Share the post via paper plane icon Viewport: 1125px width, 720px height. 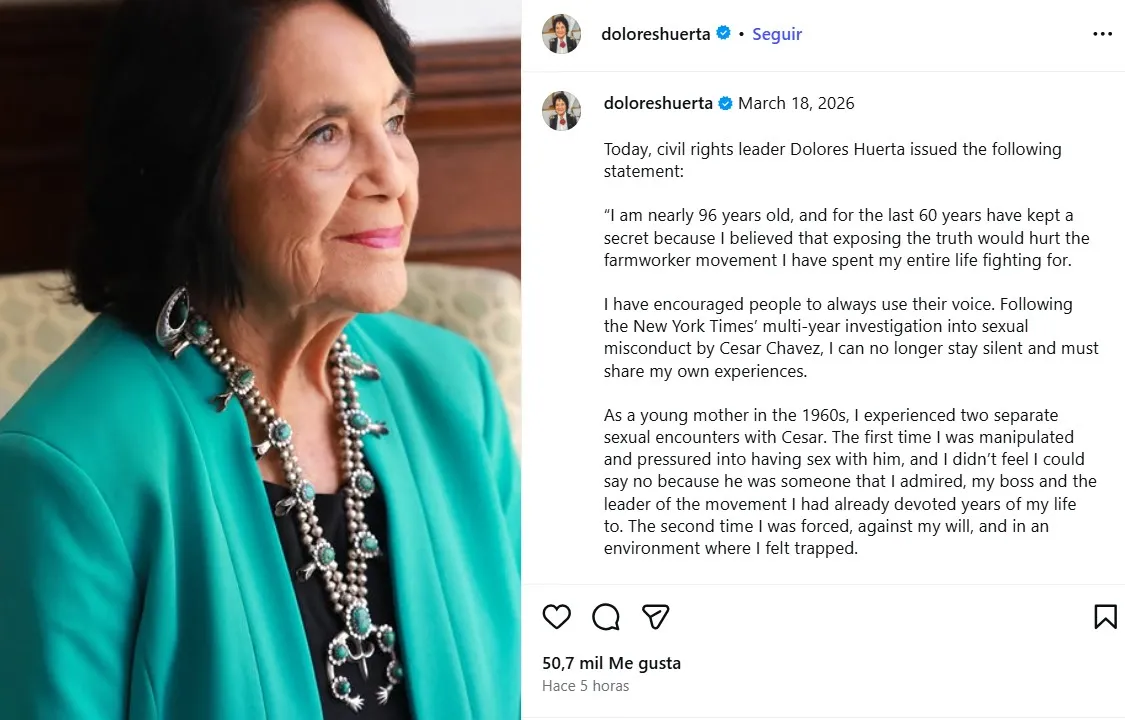tap(655, 616)
